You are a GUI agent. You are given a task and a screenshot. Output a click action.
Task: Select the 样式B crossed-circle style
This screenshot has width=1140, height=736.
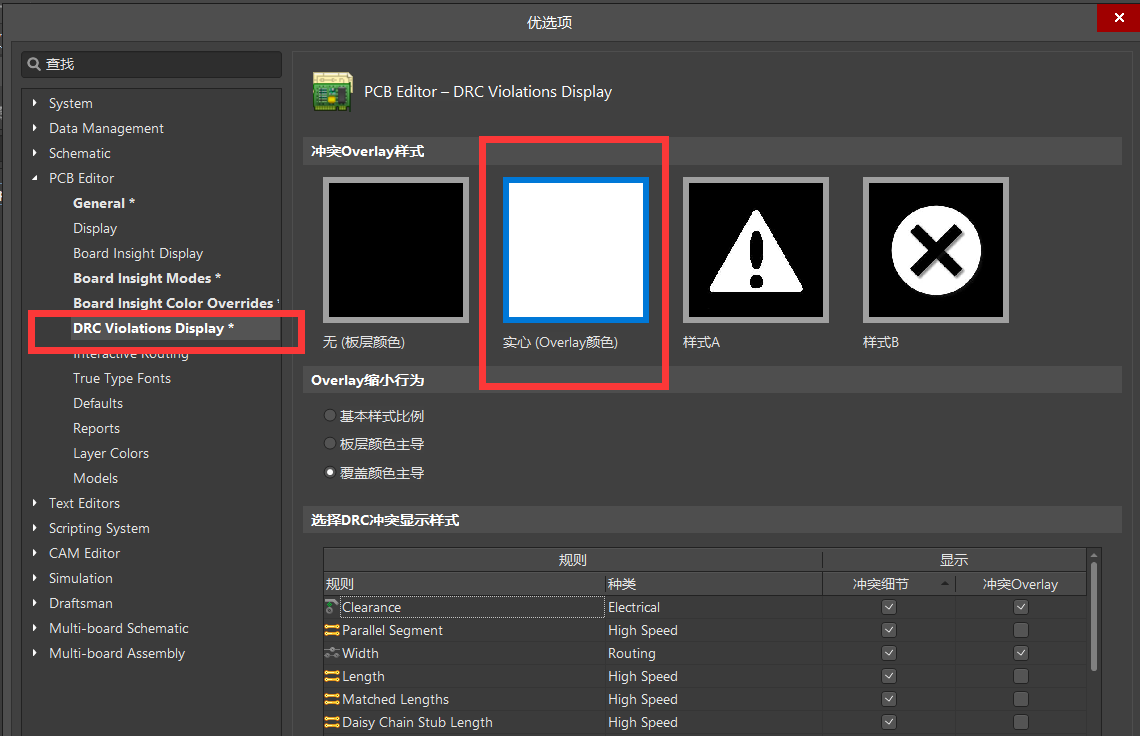click(935, 249)
